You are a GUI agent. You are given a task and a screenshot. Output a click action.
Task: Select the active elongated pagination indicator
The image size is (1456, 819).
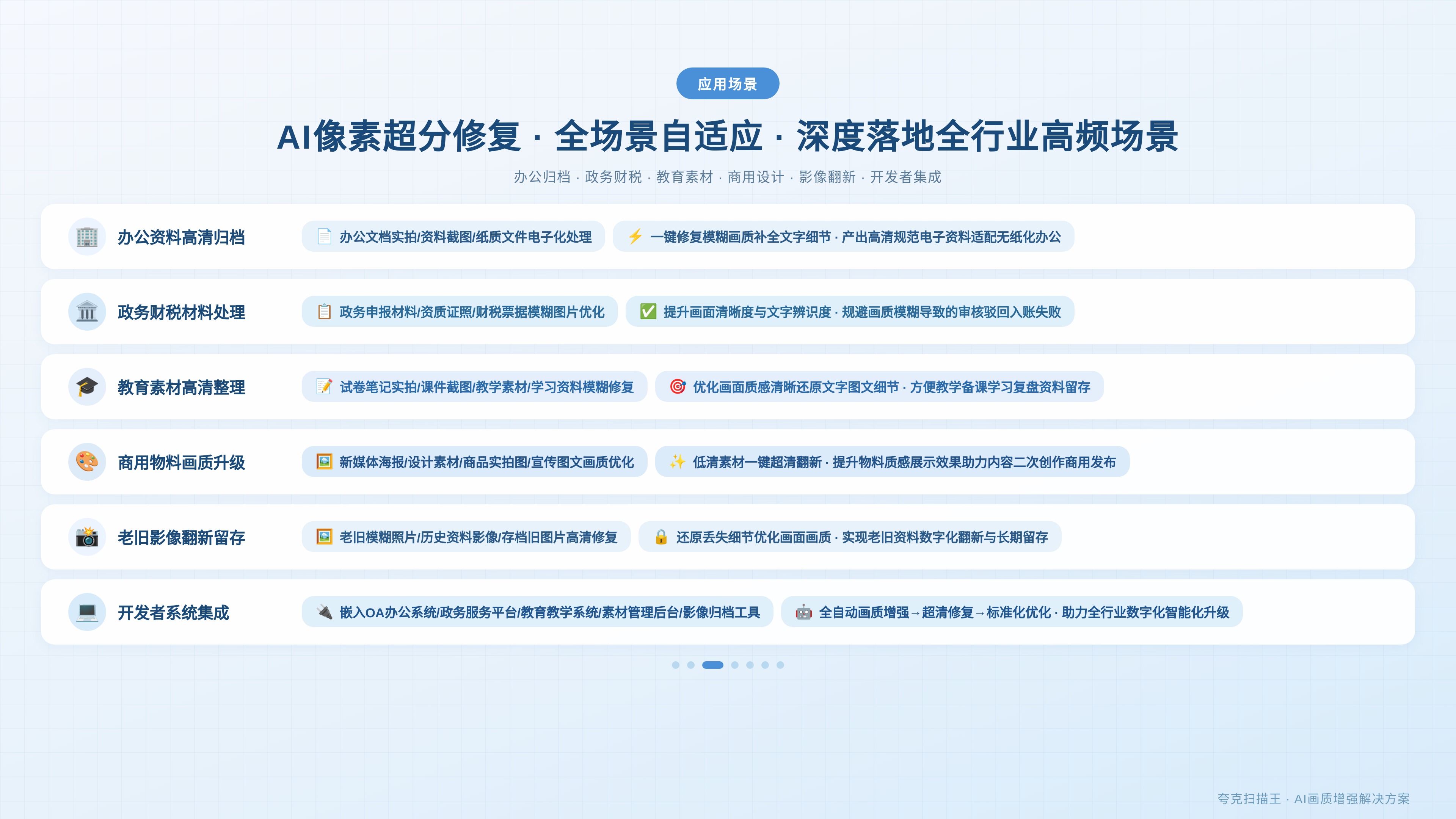[x=713, y=665]
